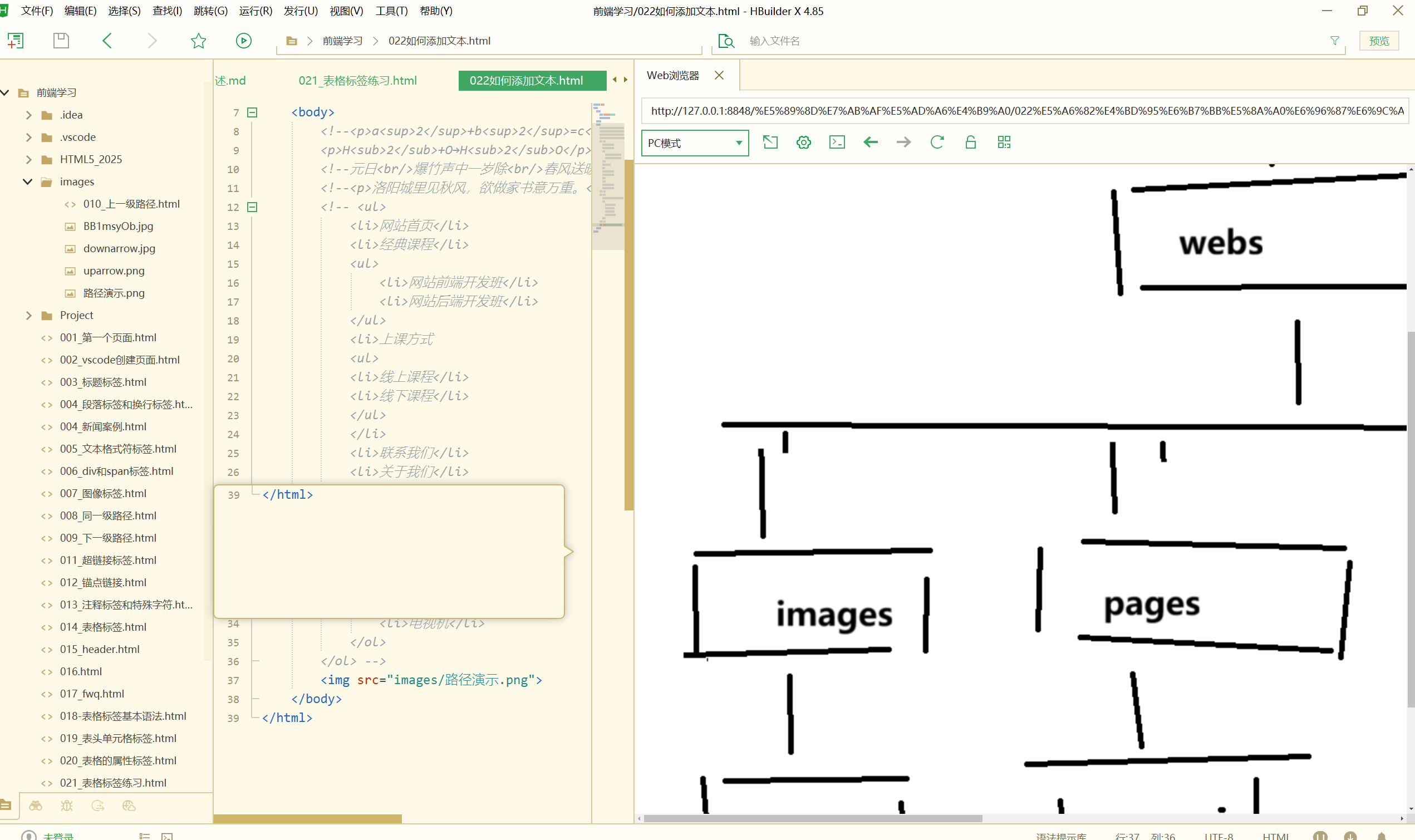Open the browser devtools console icon
Screen dimensions: 1415x840
coord(837,142)
